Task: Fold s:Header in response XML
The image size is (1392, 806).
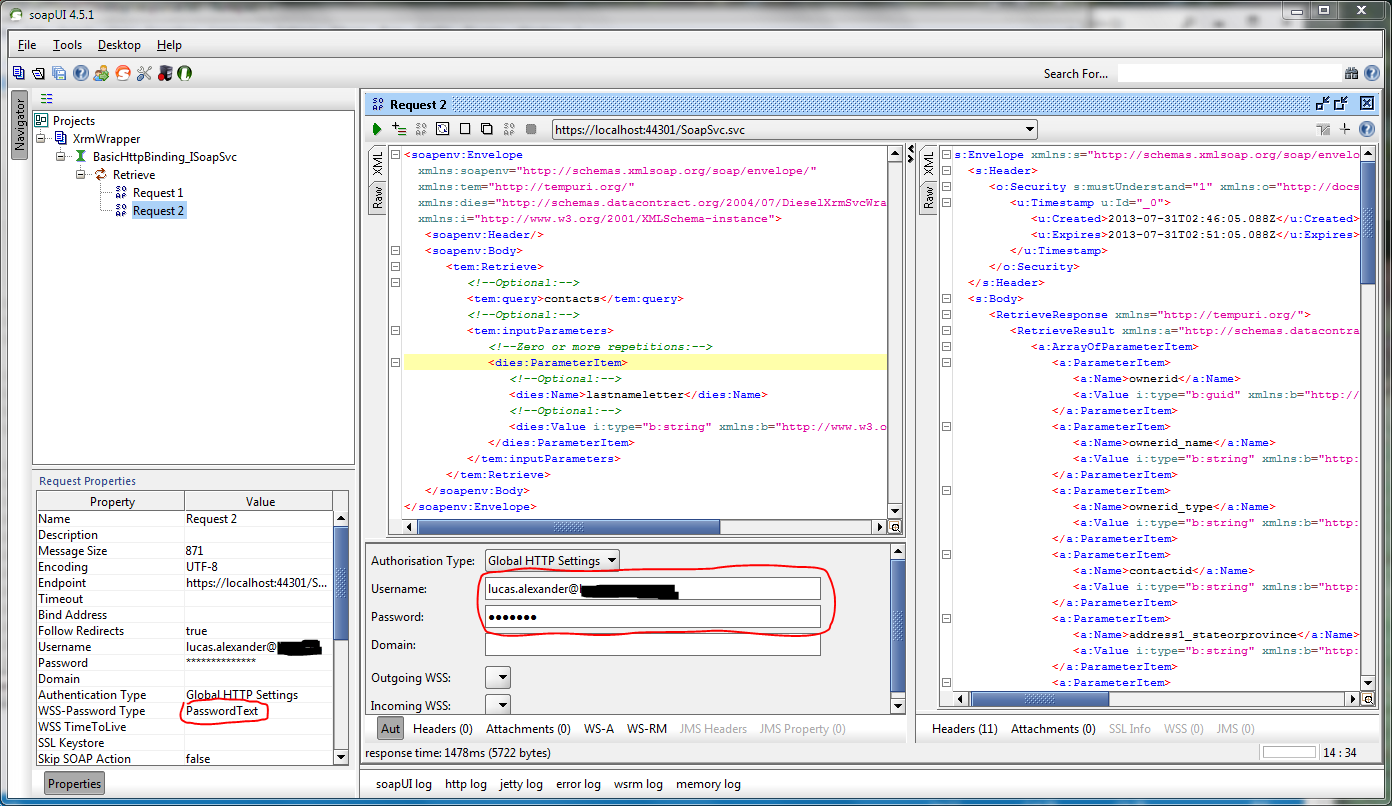Action: [946, 171]
